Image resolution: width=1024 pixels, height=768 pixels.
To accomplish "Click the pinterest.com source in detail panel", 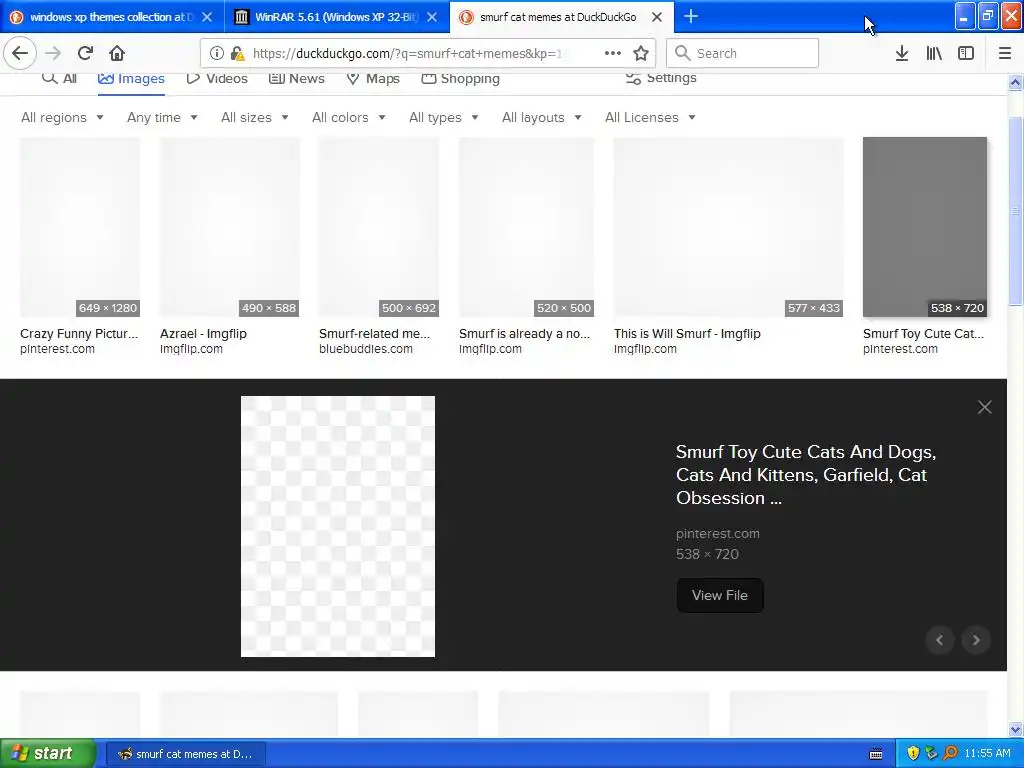I will tap(718, 534).
